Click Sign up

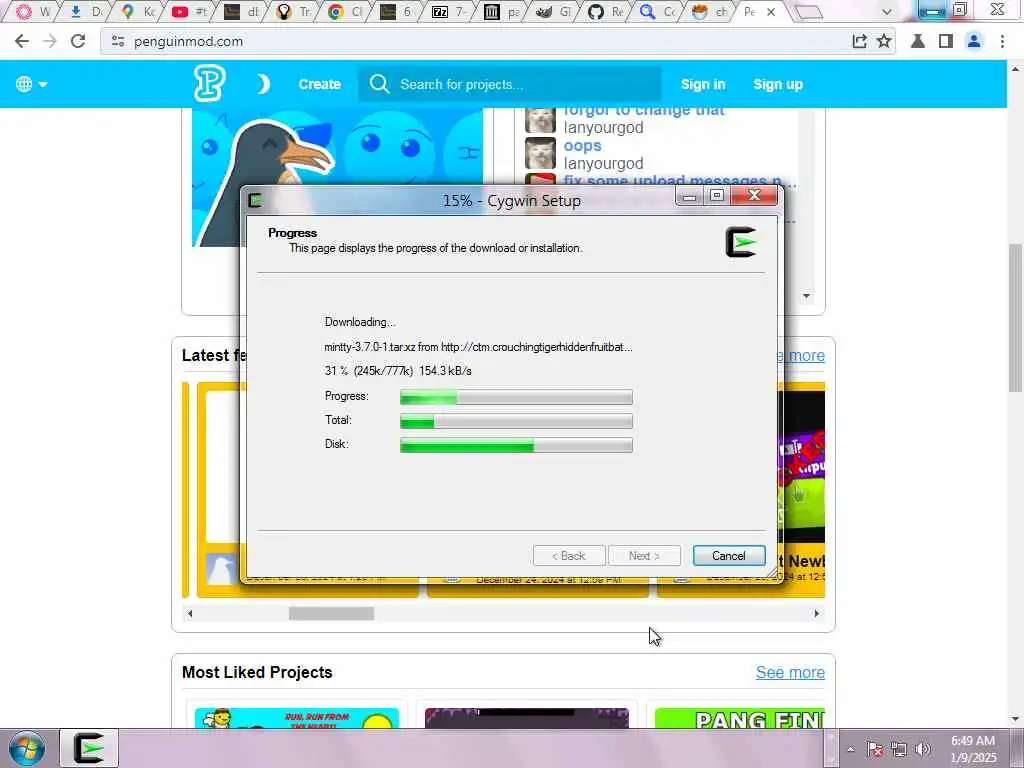778,84
